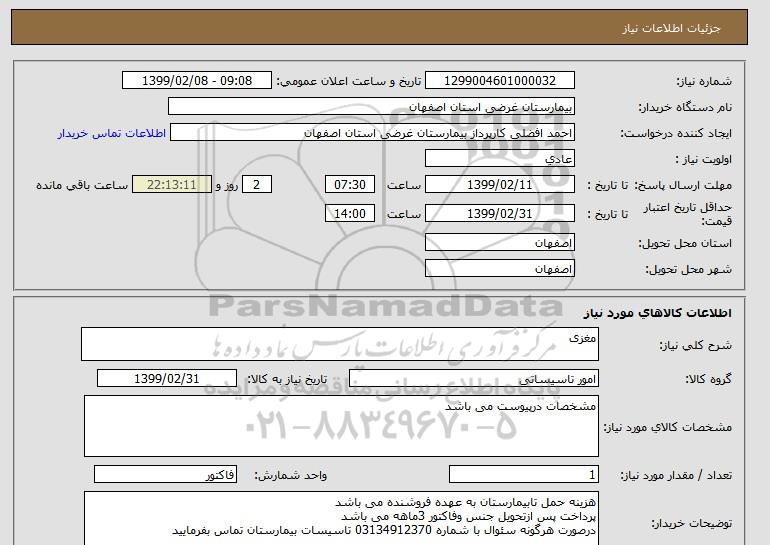This screenshot has height=545, width=770.
Task: Click the note line about پرداخت 3ماهه
Action: 468,517
